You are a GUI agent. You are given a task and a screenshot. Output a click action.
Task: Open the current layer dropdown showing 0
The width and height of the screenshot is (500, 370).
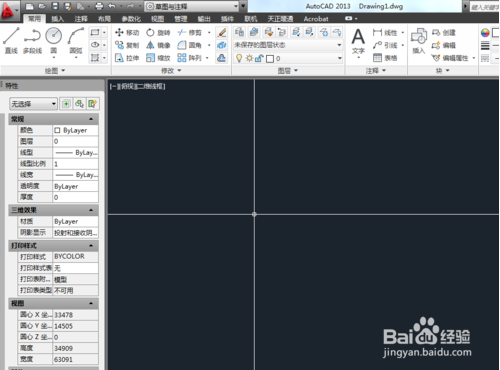pyautogui.click(x=288, y=59)
